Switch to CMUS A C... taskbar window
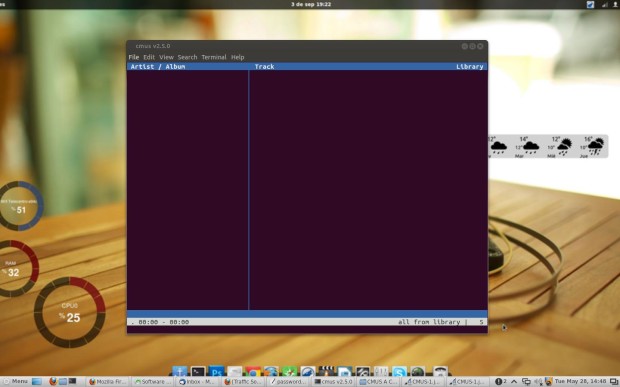 pyautogui.click(x=378, y=382)
